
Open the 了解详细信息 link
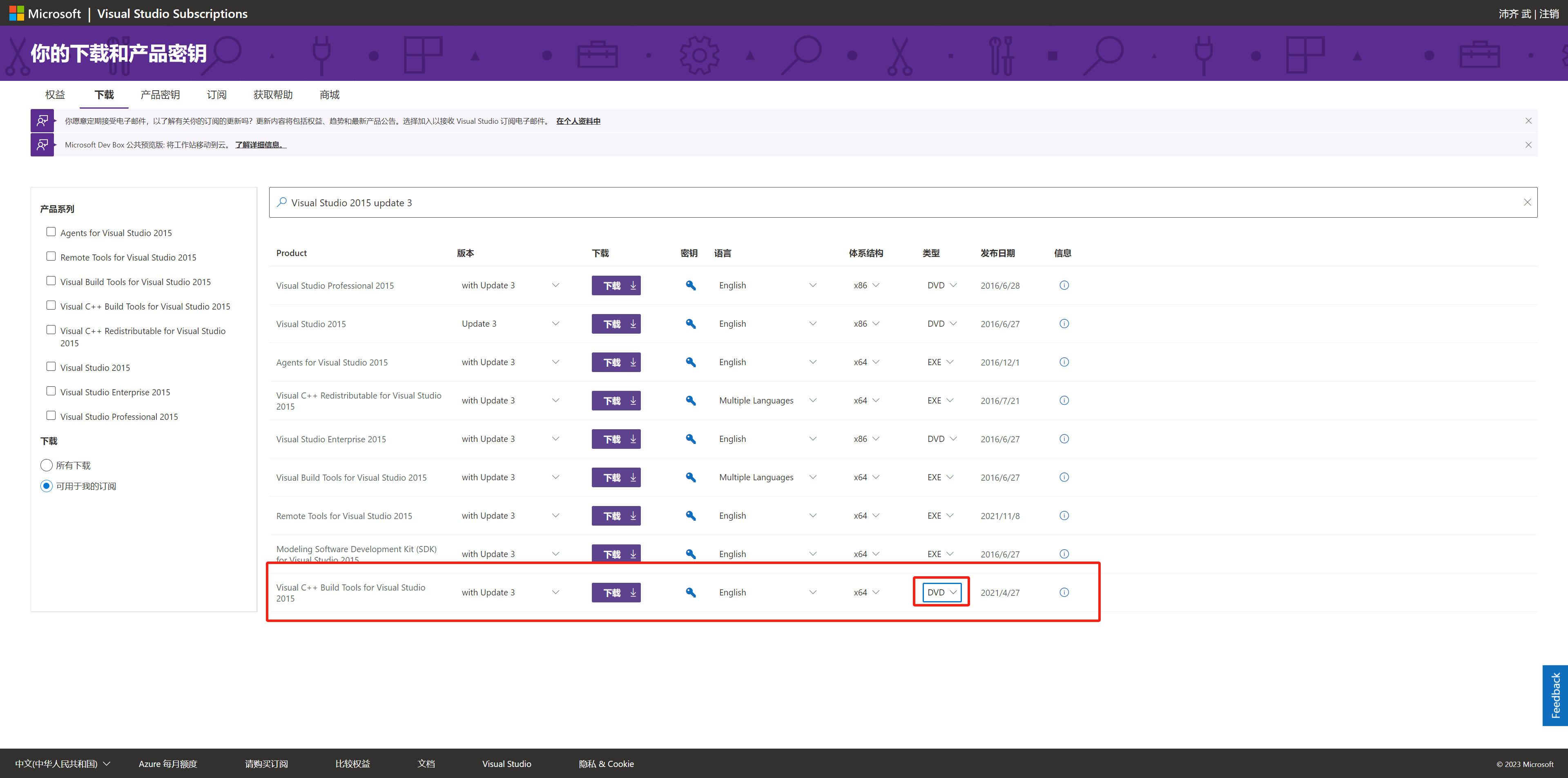pyautogui.click(x=261, y=145)
